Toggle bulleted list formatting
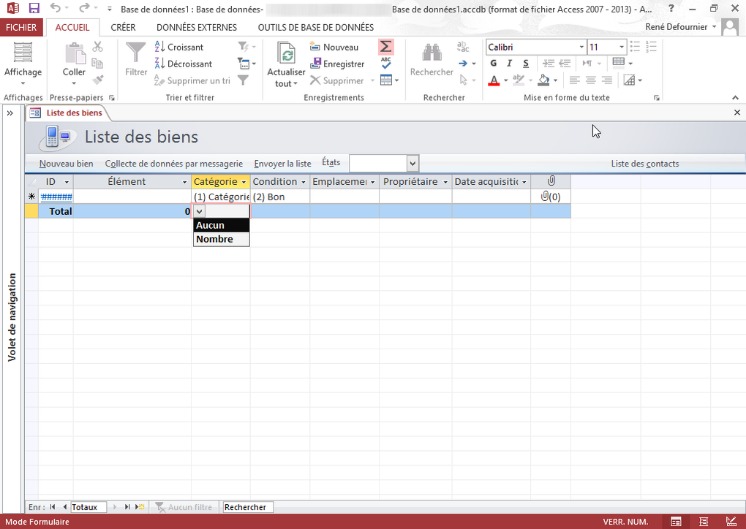746x529 pixels. pos(635,47)
